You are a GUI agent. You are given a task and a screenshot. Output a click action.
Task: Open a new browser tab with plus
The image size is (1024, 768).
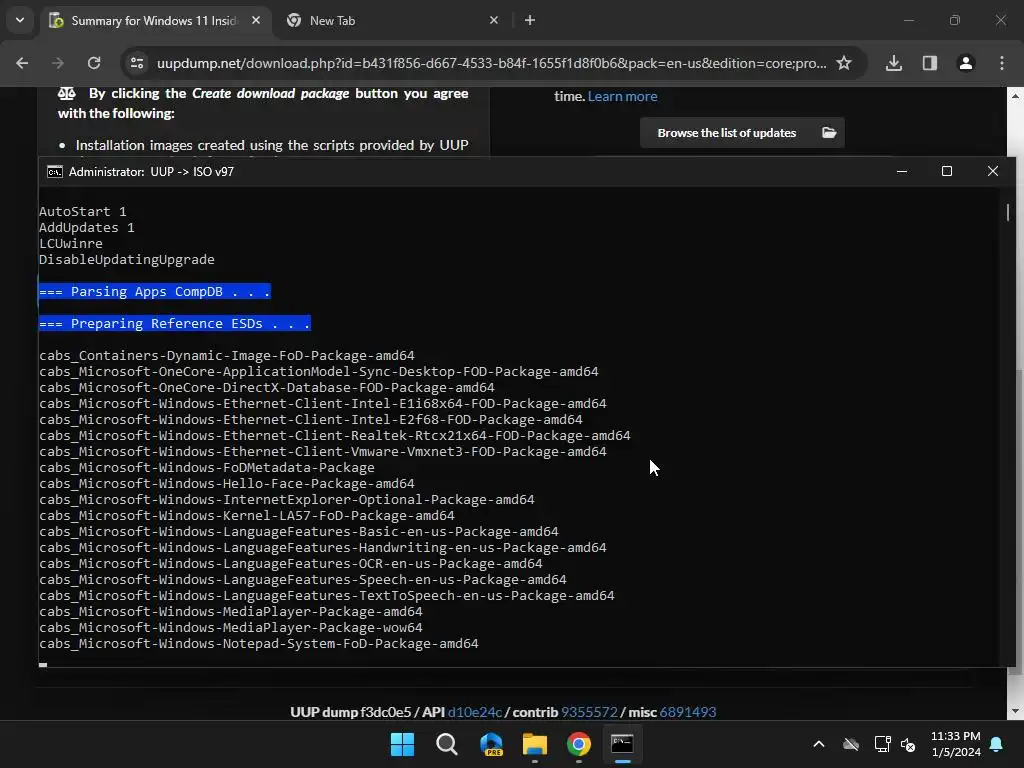[530, 20]
